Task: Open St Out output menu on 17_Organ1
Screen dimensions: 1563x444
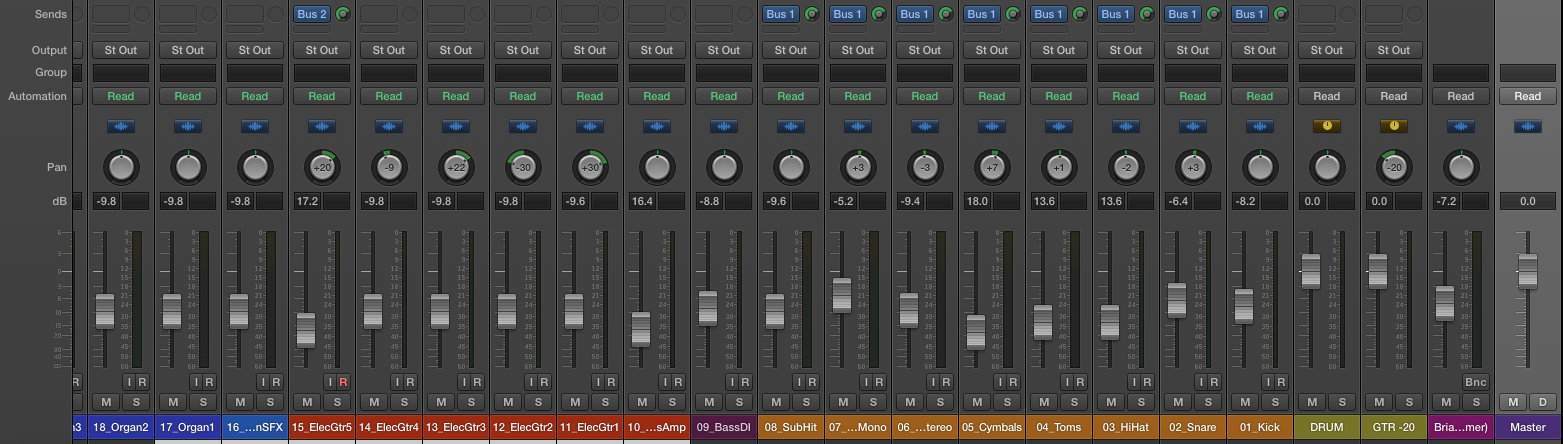Action: (x=188, y=50)
